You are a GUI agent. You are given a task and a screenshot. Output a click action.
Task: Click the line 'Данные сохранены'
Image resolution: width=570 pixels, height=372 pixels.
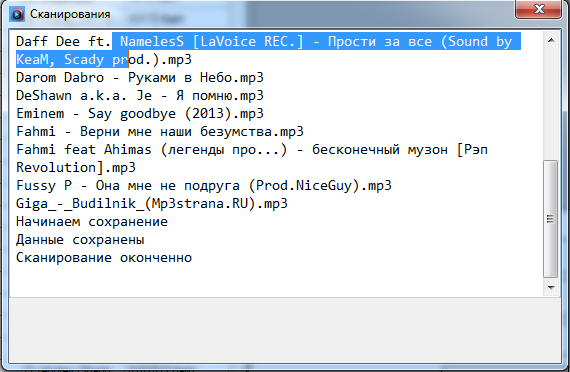80,240
